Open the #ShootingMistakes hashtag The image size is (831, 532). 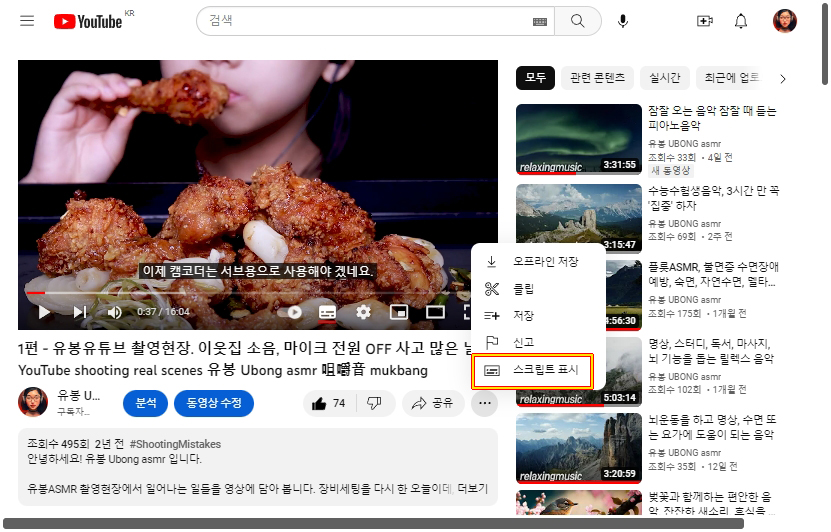[175, 444]
